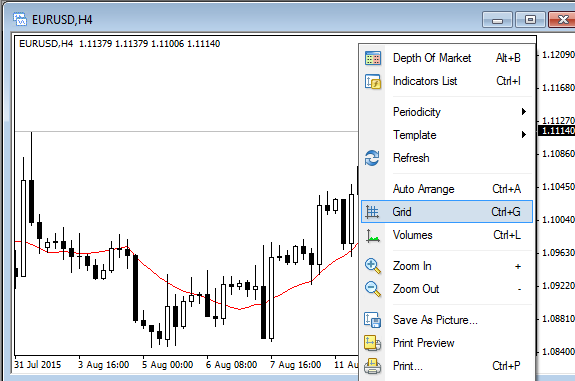The image size is (575, 381).
Task: Click the Refresh arrows icon
Action: tap(372, 158)
